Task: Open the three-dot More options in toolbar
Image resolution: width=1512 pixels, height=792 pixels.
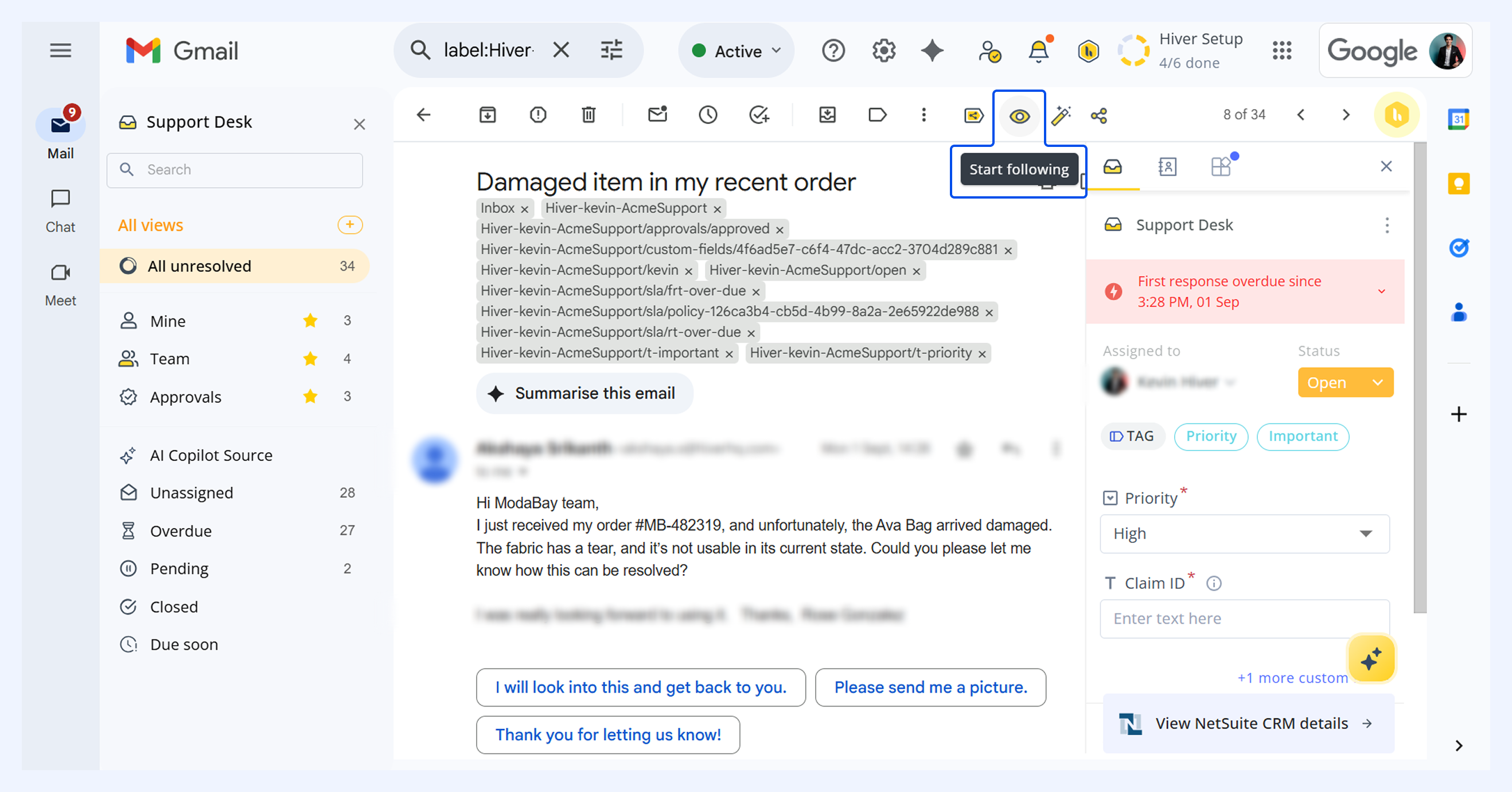Action: tap(924, 115)
